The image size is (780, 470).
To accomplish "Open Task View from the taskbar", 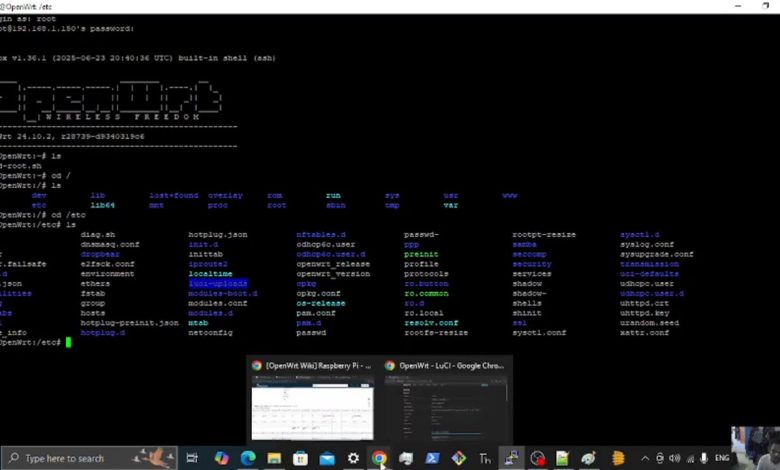I will (x=192, y=458).
